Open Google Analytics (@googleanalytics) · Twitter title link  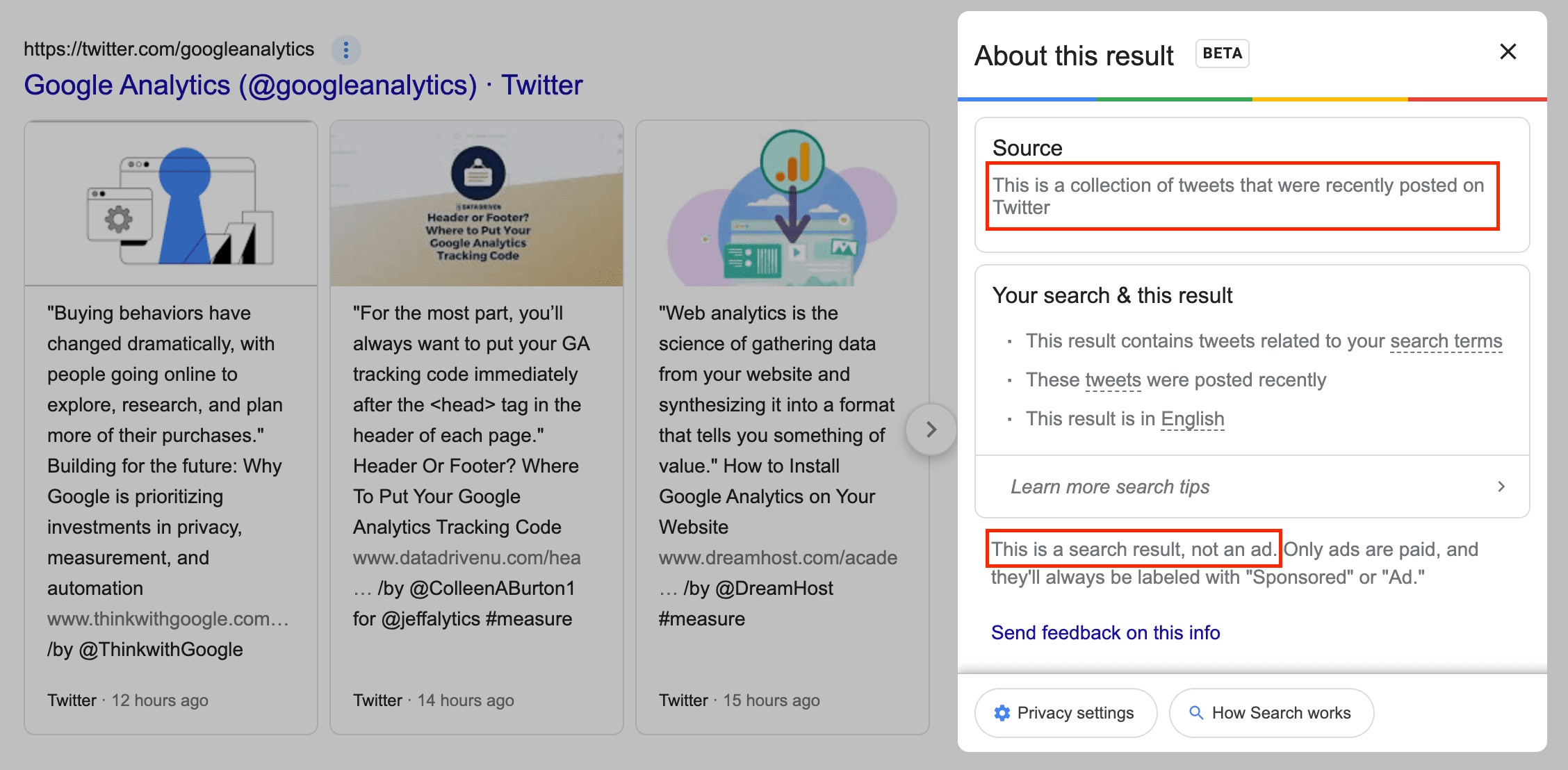(303, 85)
